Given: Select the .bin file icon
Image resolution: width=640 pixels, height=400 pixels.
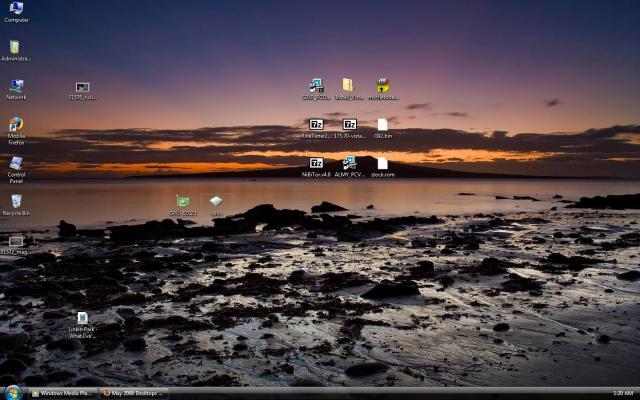Looking at the screenshot, I should (x=382, y=129).
